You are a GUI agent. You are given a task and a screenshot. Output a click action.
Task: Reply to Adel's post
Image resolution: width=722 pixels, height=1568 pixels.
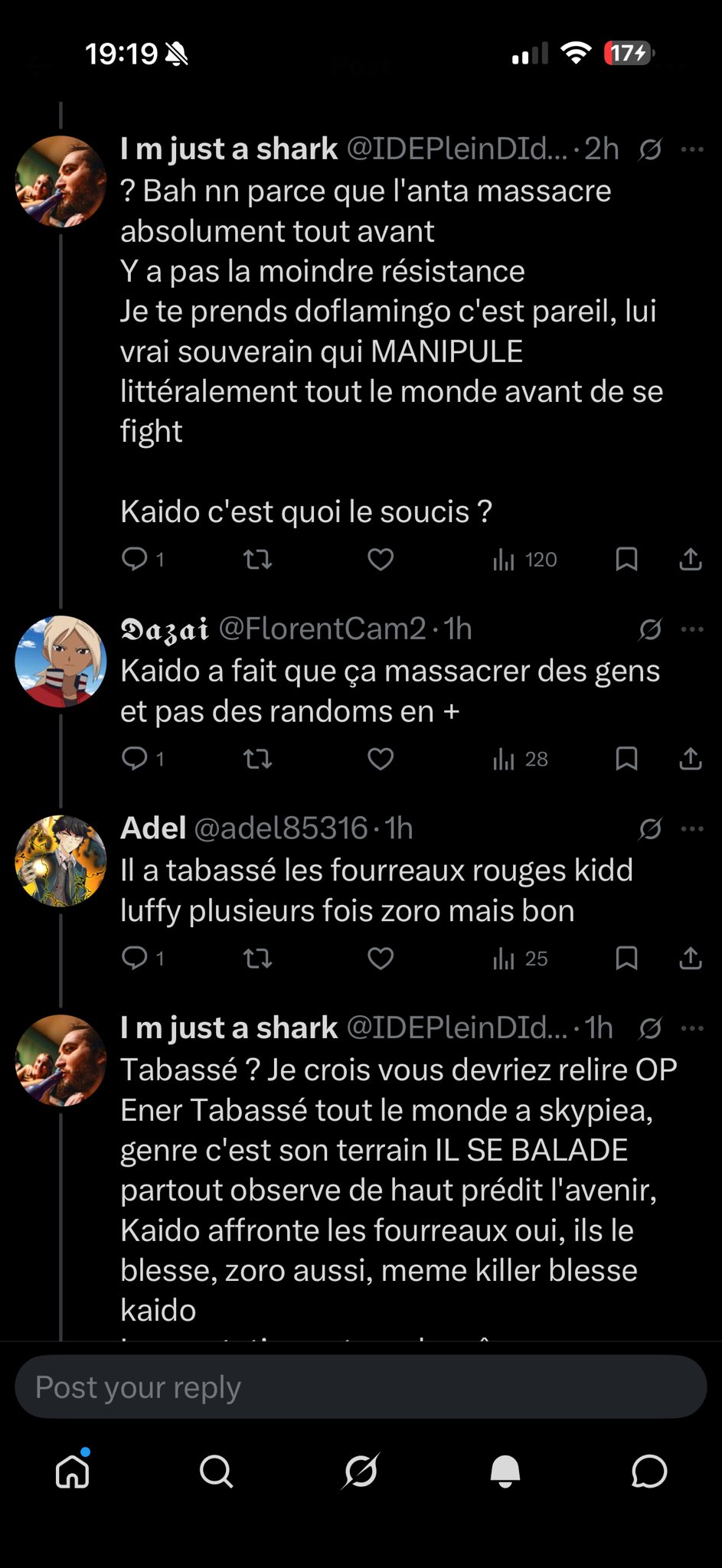[x=136, y=958]
